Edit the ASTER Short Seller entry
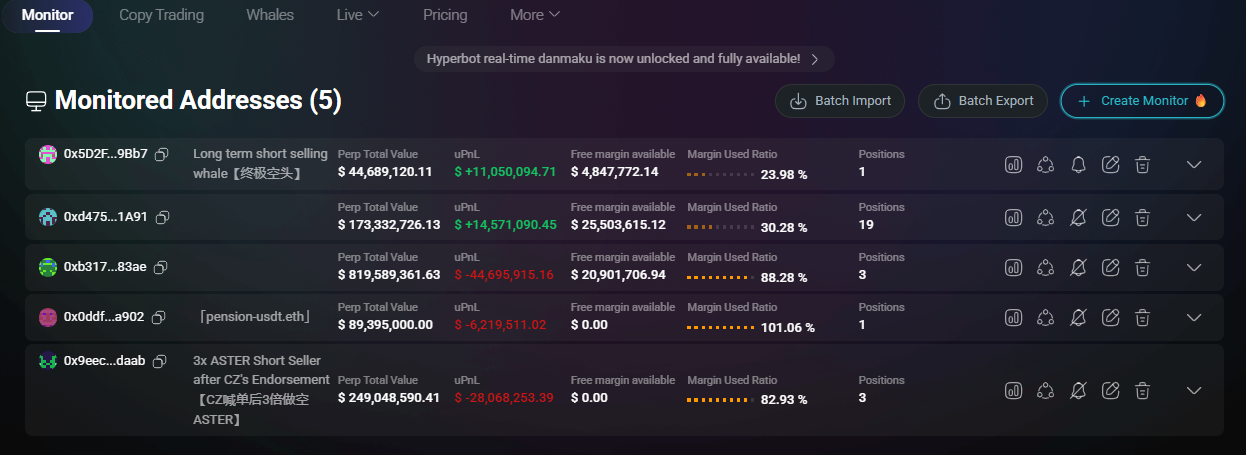The image size is (1246, 455). [x=1110, y=390]
